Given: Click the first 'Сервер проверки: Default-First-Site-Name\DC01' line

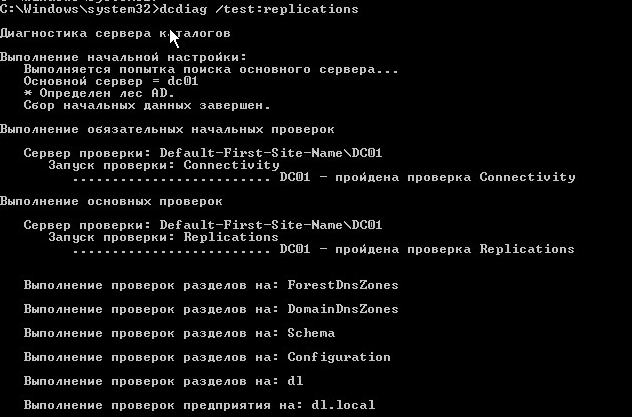Looking at the screenshot, I should pyautogui.click(x=203, y=153).
